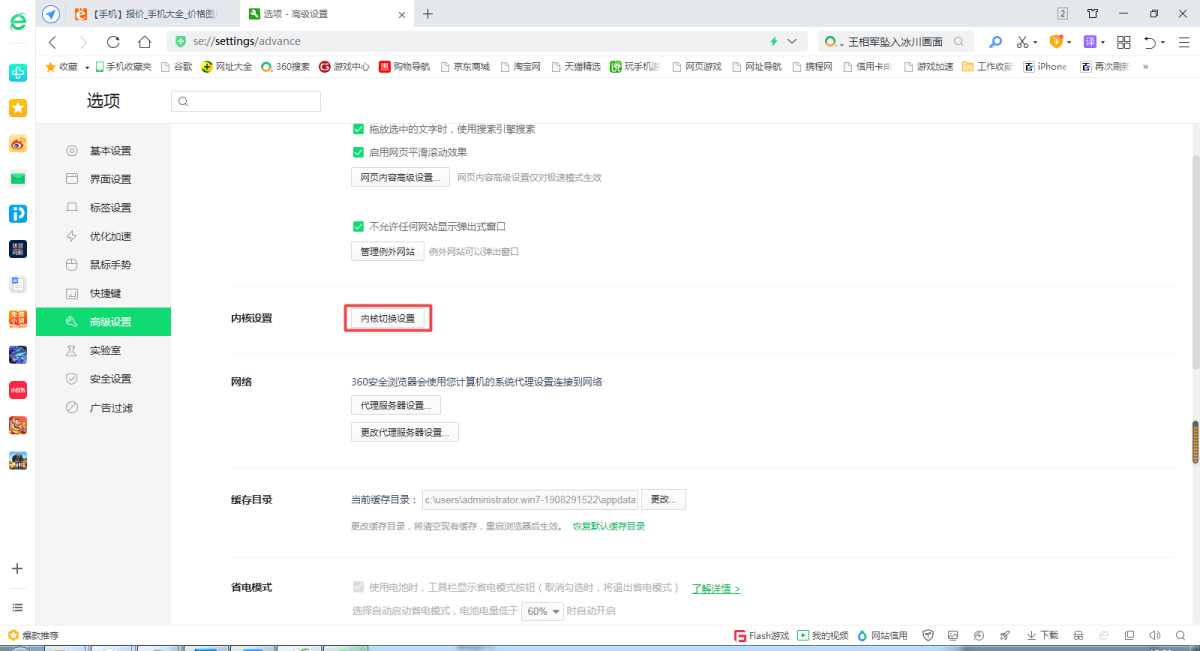Click the yellow star favorites sidebar icon
The width and height of the screenshot is (1200, 651).
point(18,108)
